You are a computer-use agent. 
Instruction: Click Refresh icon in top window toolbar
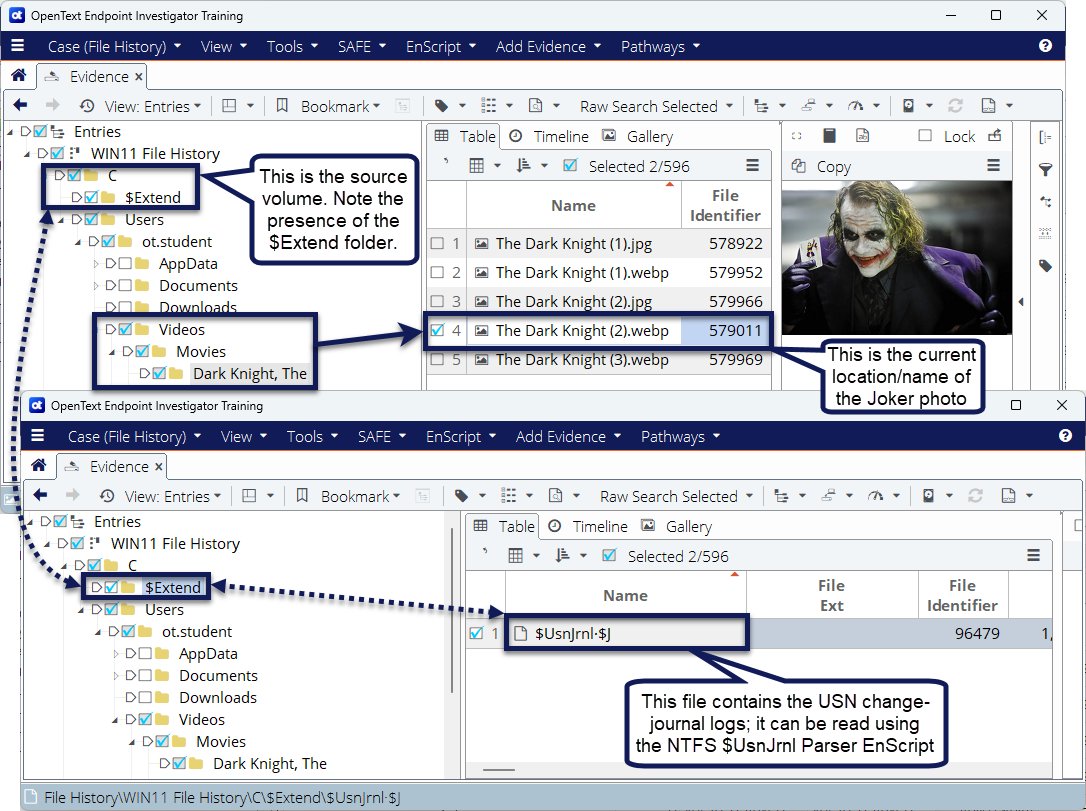[956, 105]
